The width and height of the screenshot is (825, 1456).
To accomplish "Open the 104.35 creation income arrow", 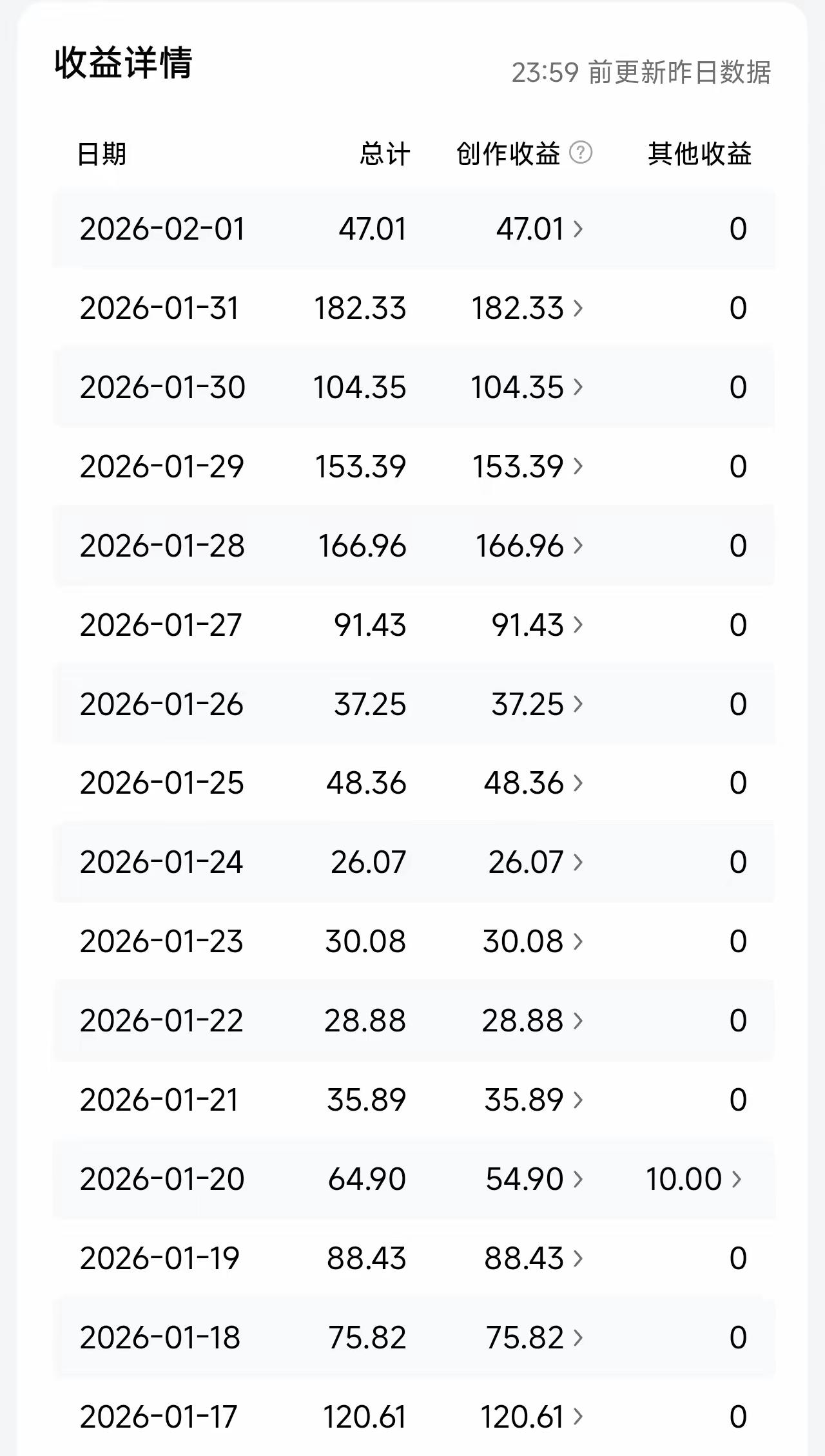I will click(578, 387).
